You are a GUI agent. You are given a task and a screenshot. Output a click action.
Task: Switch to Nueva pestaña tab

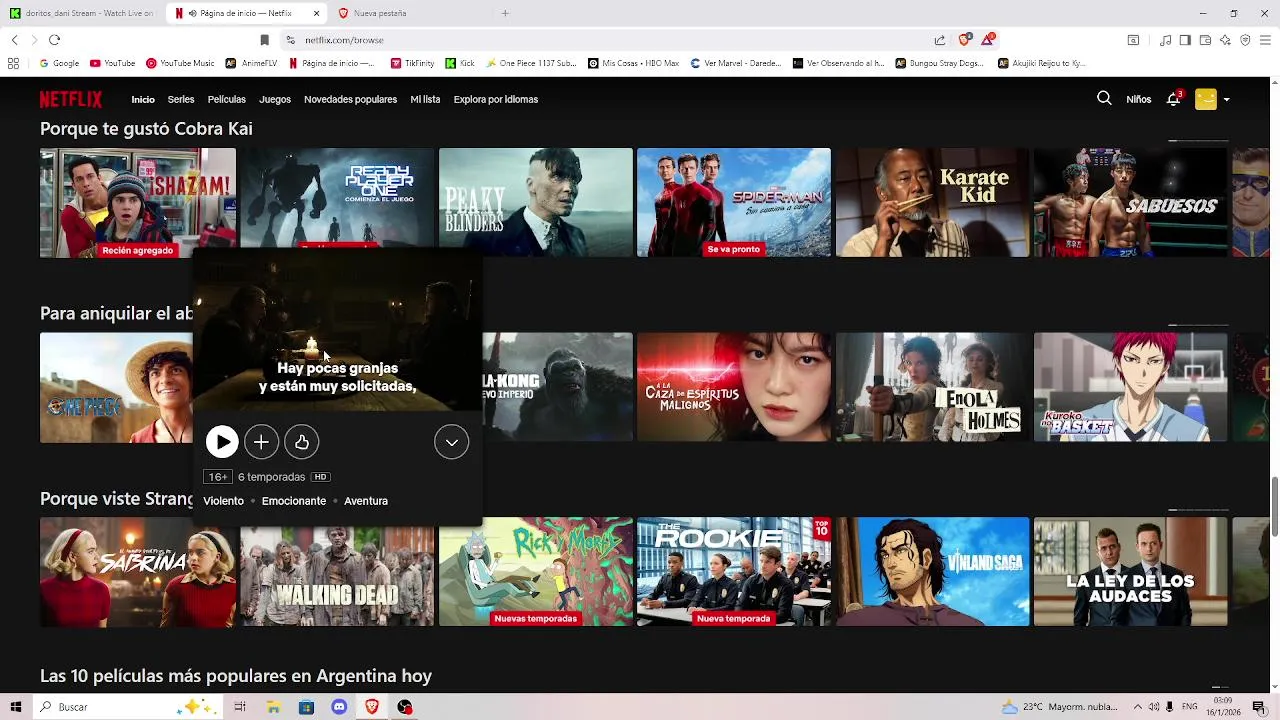click(408, 13)
